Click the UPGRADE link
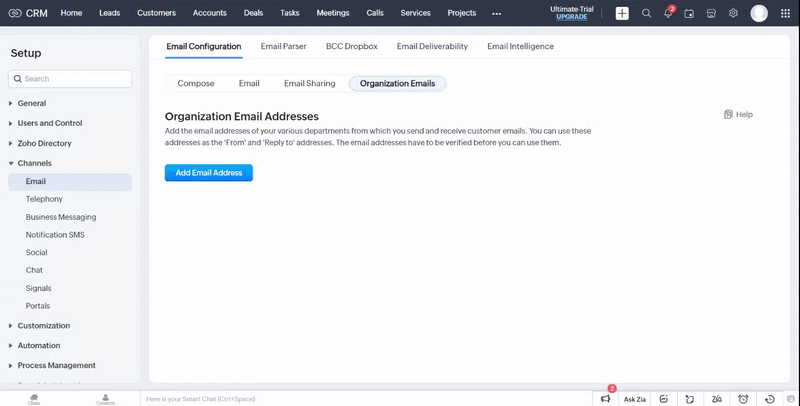Image resolution: width=800 pixels, height=406 pixels. point(571,17)
